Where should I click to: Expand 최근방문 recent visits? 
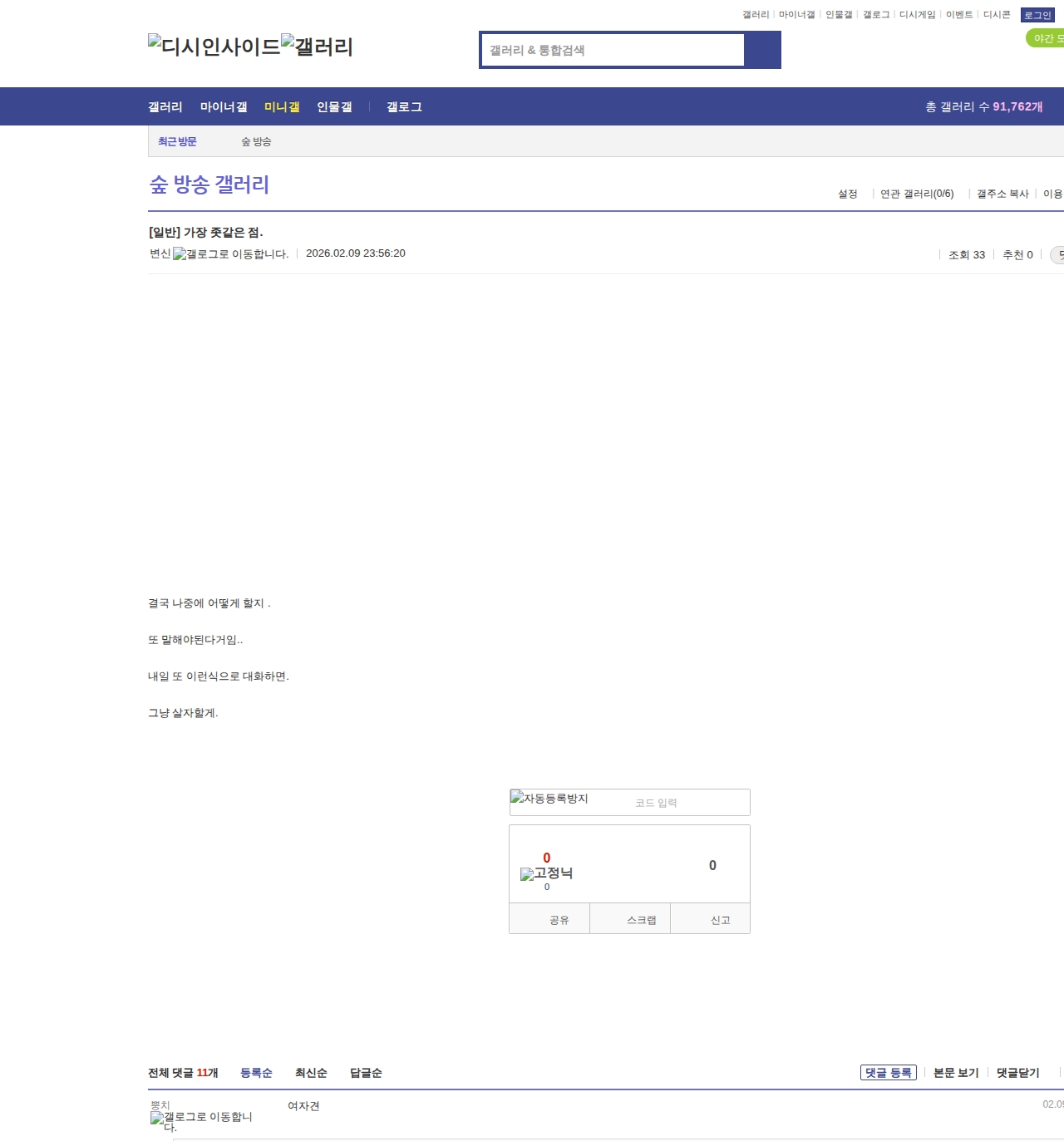tap(177, 142)
